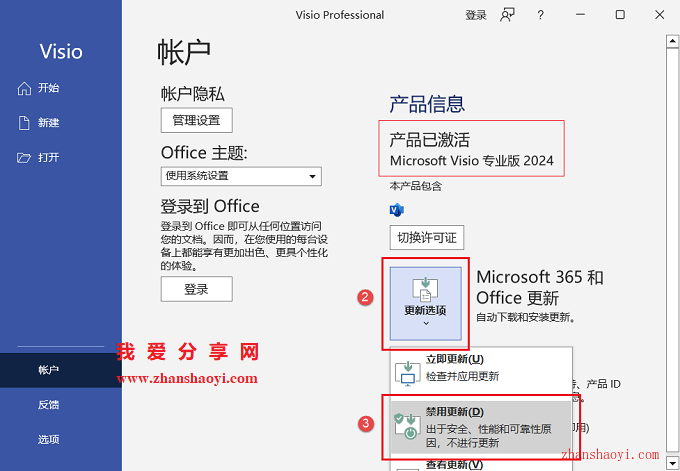Open the 开始 (Home) page in sidebar

[x=38, y=88]
